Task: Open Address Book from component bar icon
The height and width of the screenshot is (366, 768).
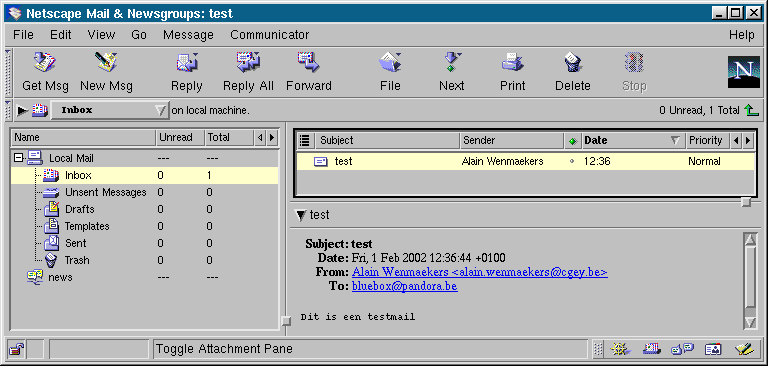Action: (713, 349)
